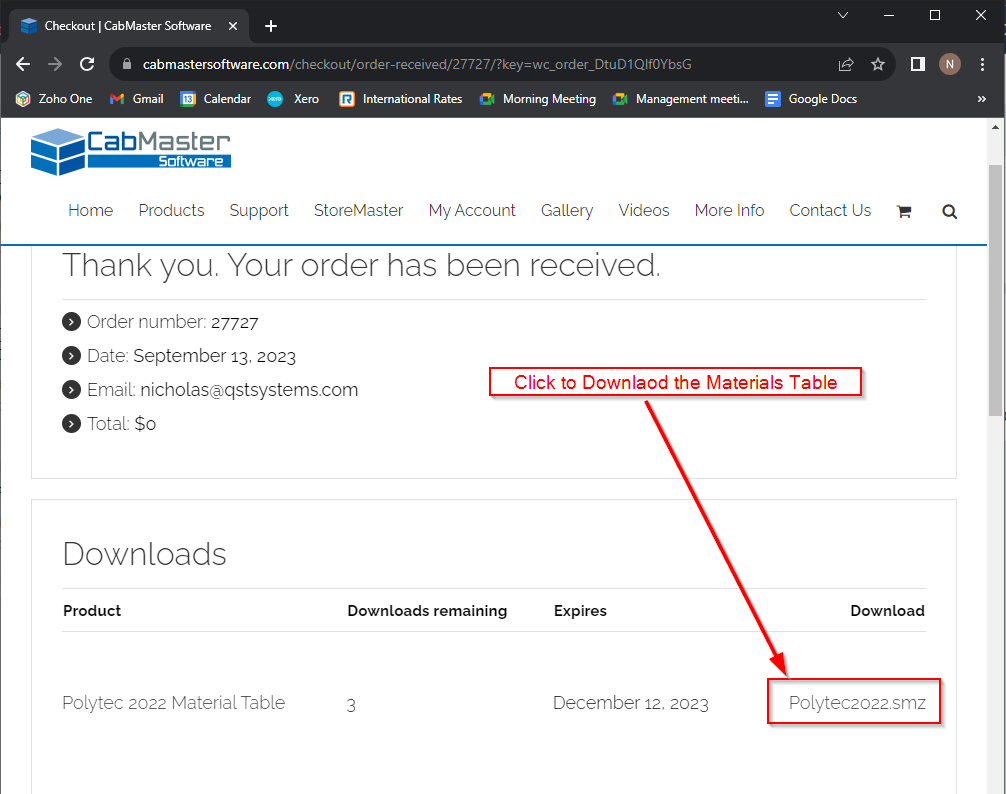Open a new browser tab
This screenshot has width=1006, height=794.
271,26
